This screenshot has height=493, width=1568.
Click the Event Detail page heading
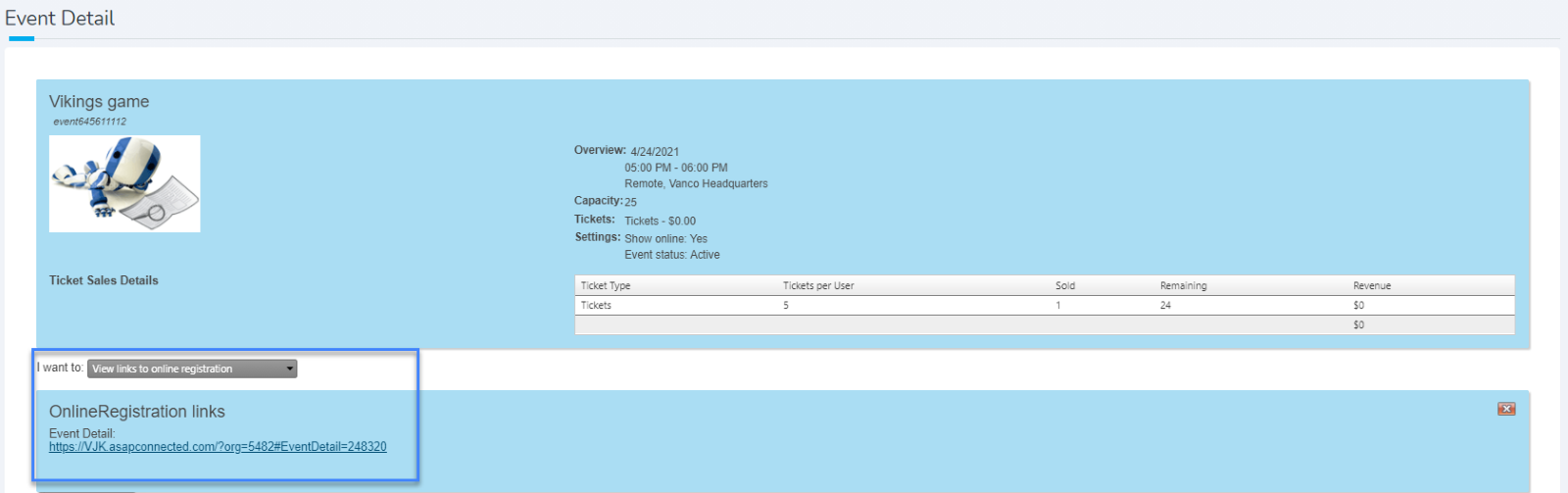(x=60, y=19)
